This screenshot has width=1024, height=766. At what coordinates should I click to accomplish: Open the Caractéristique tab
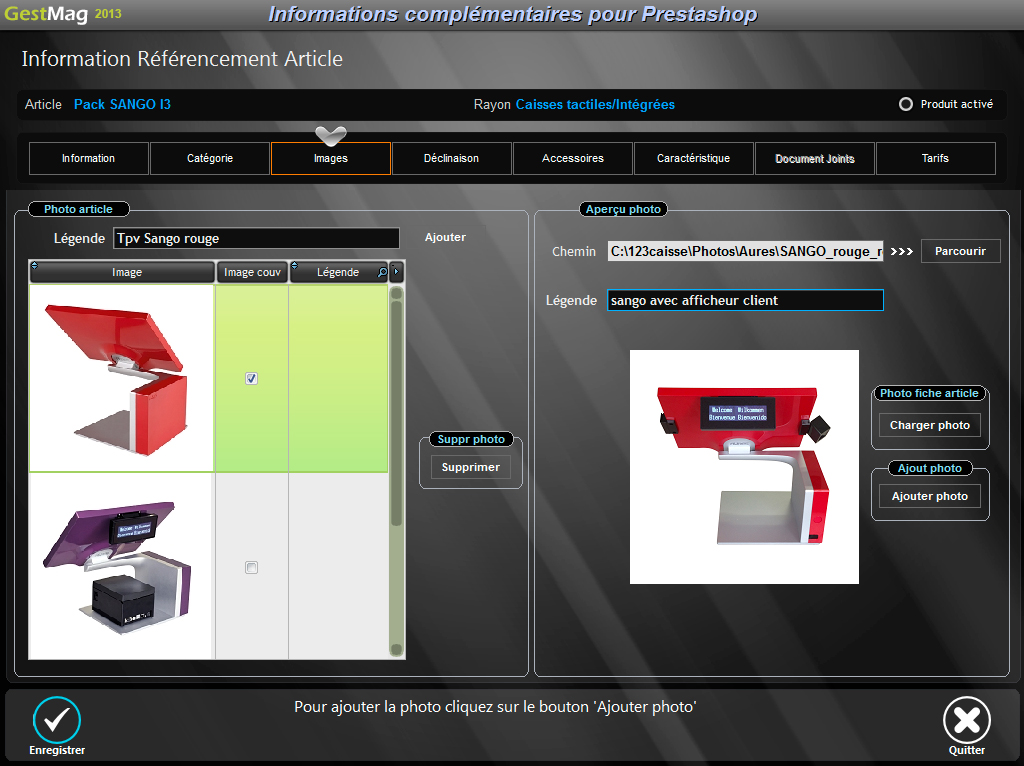click(694, 158)
